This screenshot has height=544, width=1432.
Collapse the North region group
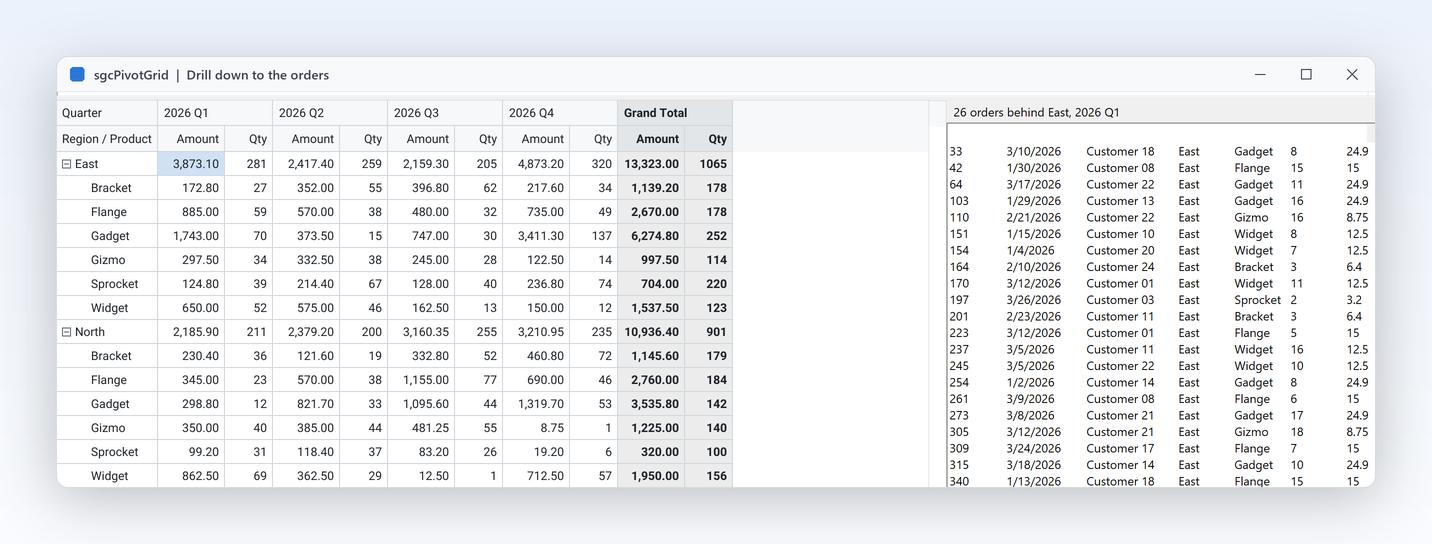(x=67, y=332)
